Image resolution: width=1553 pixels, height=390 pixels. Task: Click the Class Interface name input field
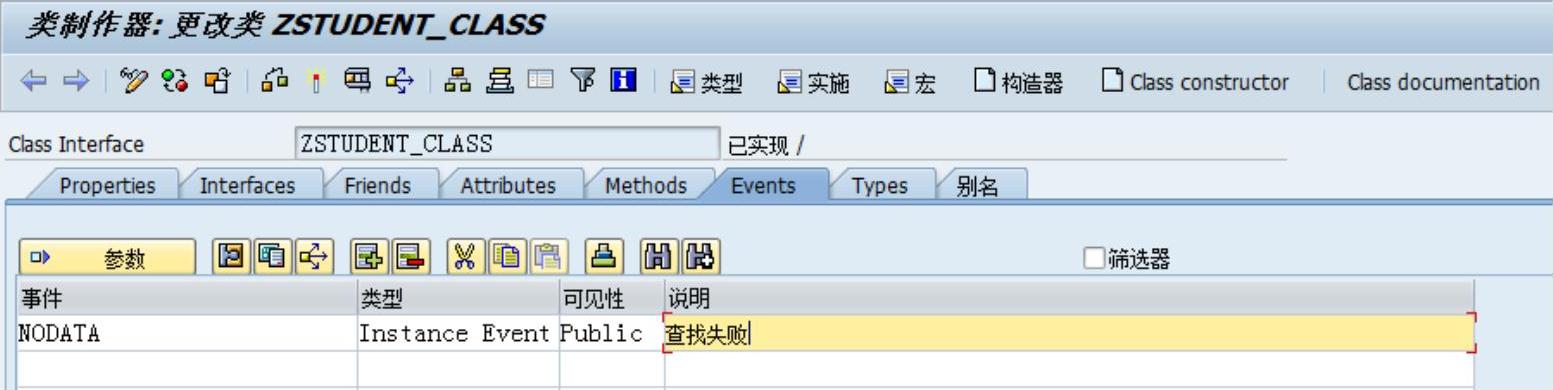pyautogui.click(x=508, y=143)
